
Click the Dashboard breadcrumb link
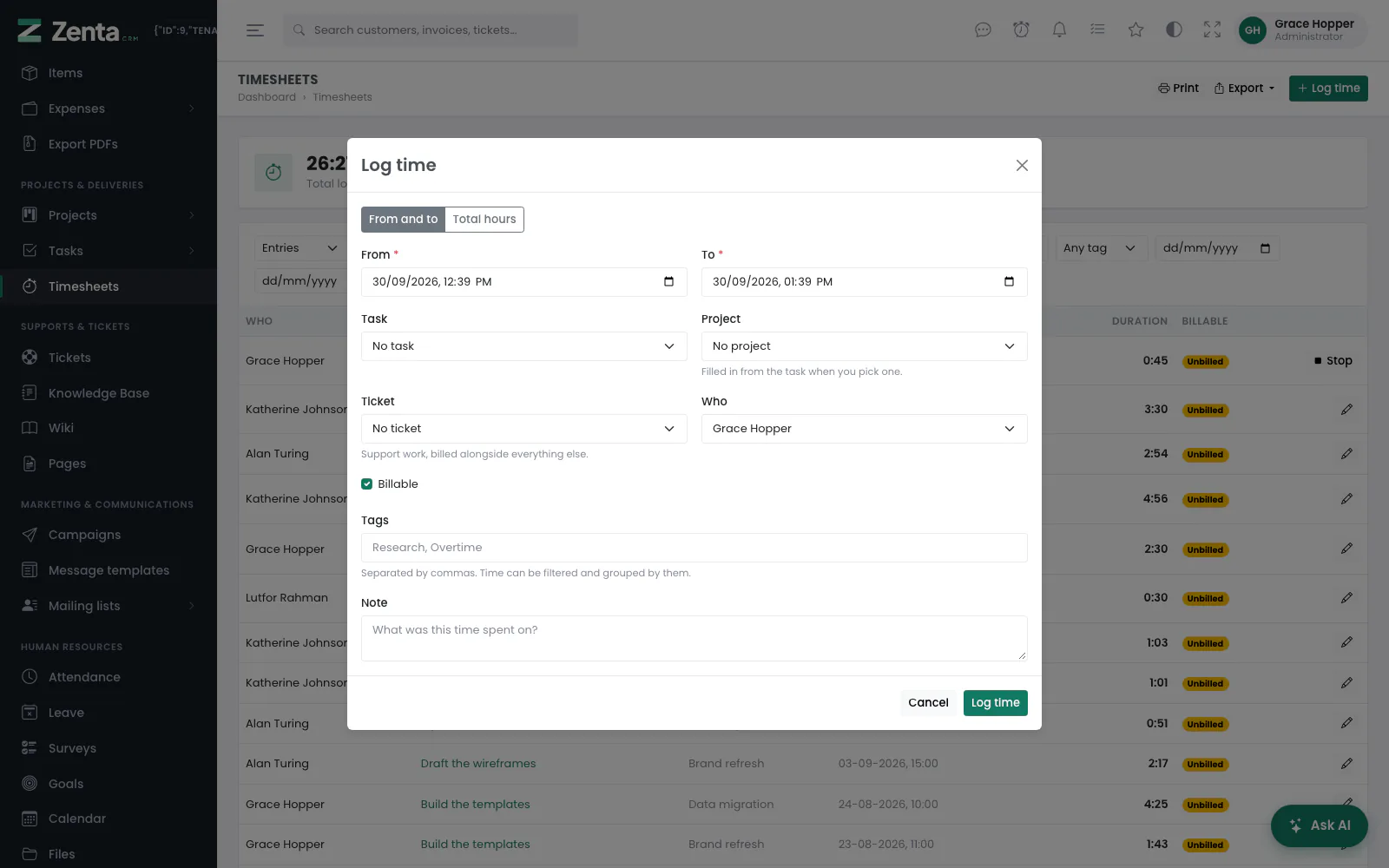pyautogui.click(x=267, y=97)
